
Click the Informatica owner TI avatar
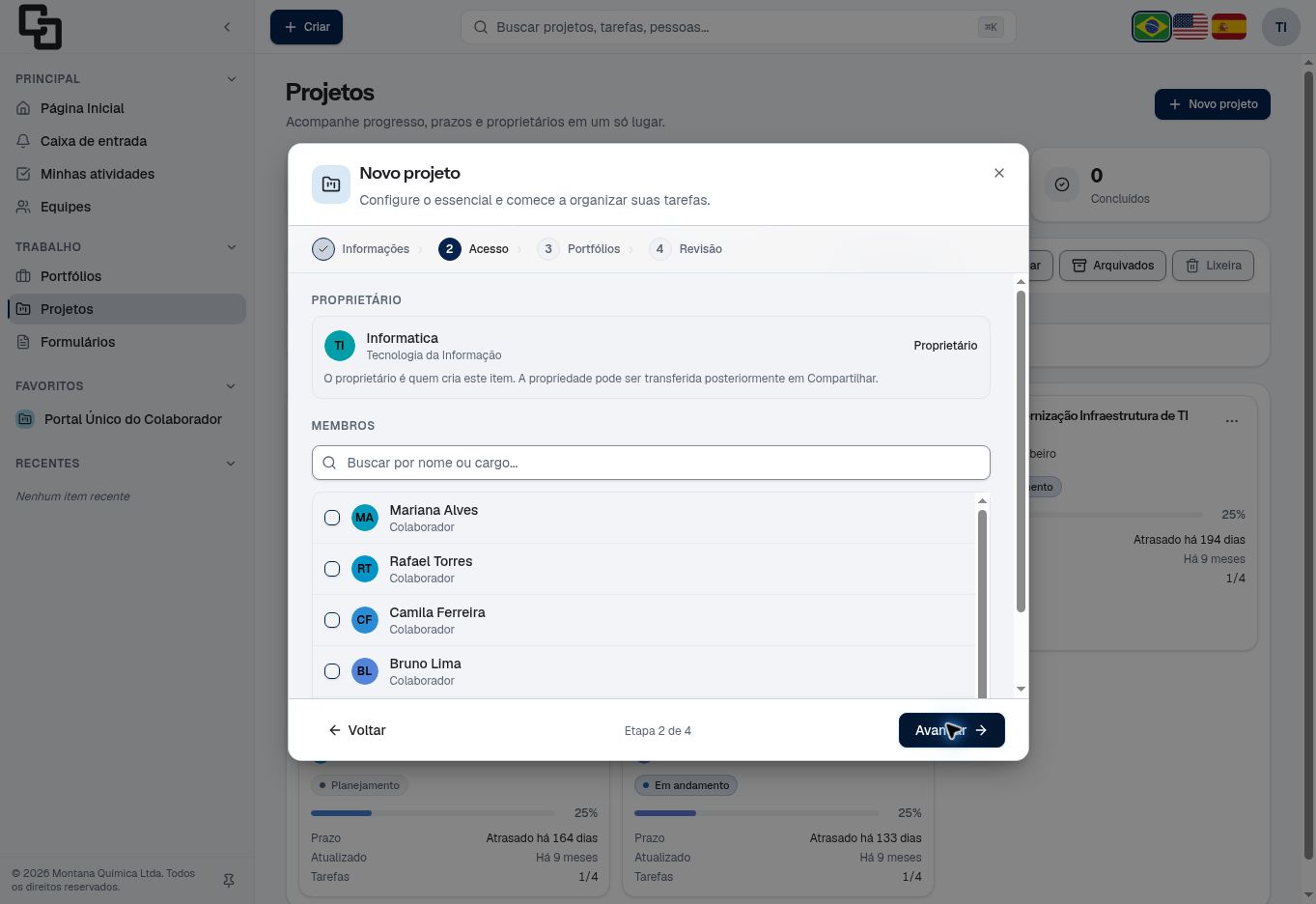tap(339, 346)
